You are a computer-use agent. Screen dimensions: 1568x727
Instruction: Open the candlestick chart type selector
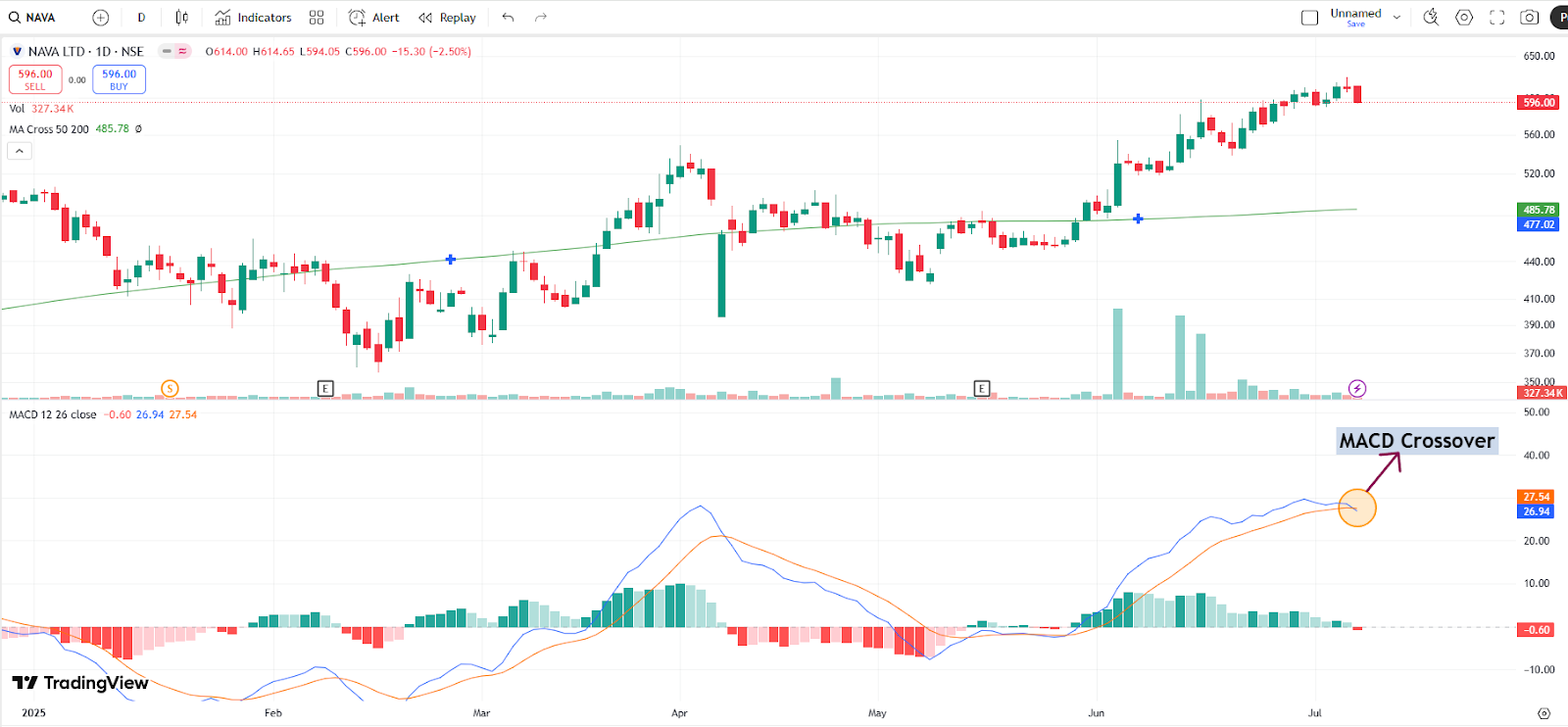pyautogui.click(x=181, y=18)
